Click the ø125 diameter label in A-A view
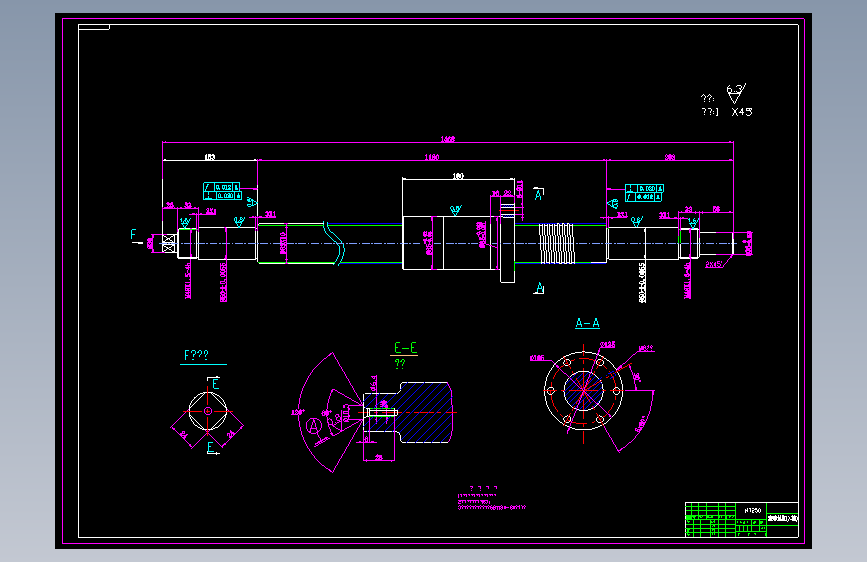 coord(607,345)
